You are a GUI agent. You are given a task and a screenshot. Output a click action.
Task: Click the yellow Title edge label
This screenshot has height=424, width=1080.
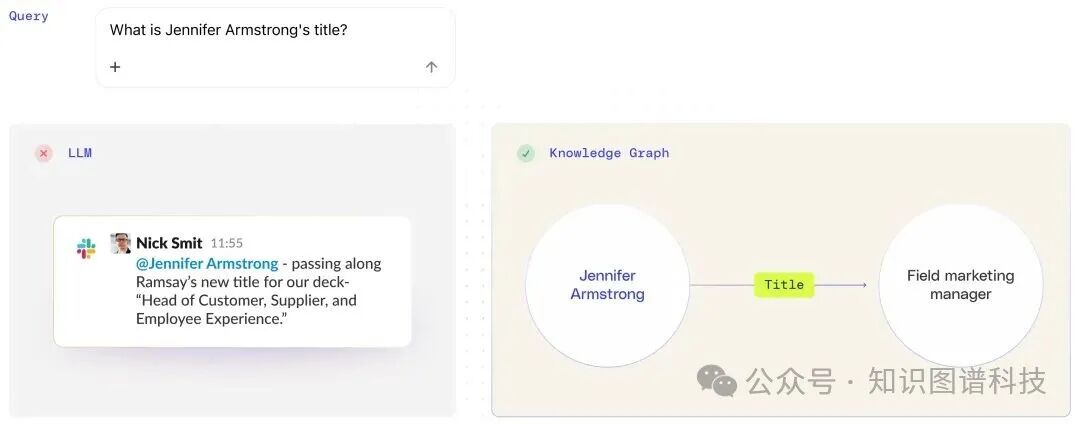[784, 285]
